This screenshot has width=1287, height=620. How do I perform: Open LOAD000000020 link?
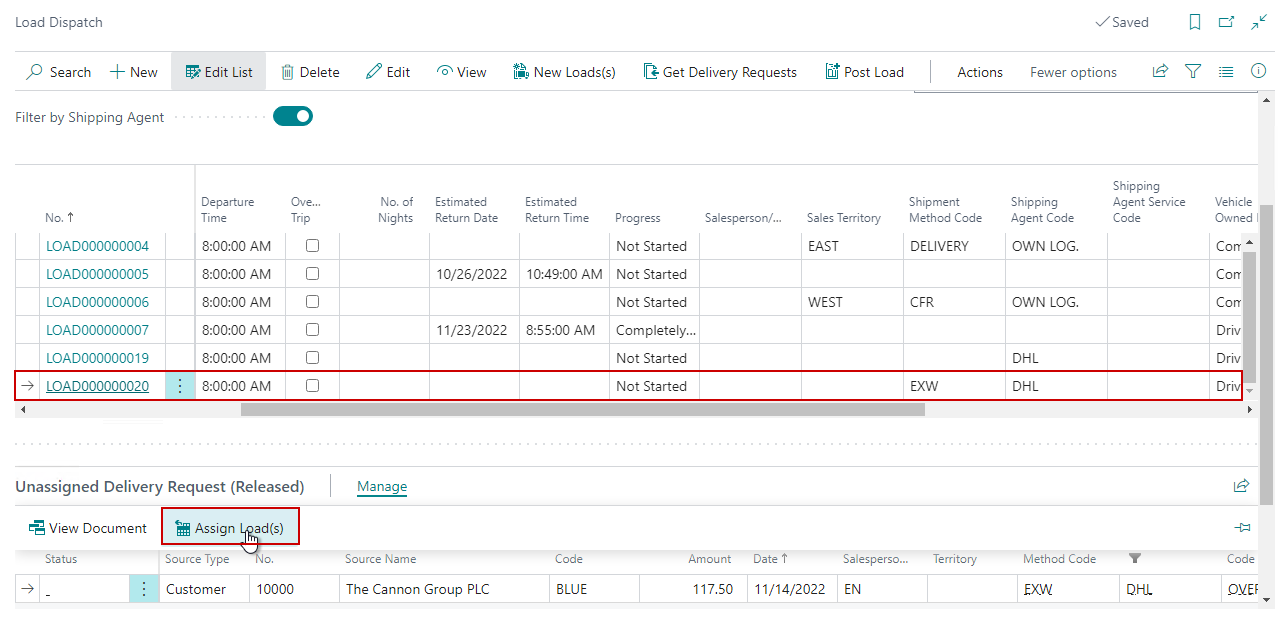point(97,386)
